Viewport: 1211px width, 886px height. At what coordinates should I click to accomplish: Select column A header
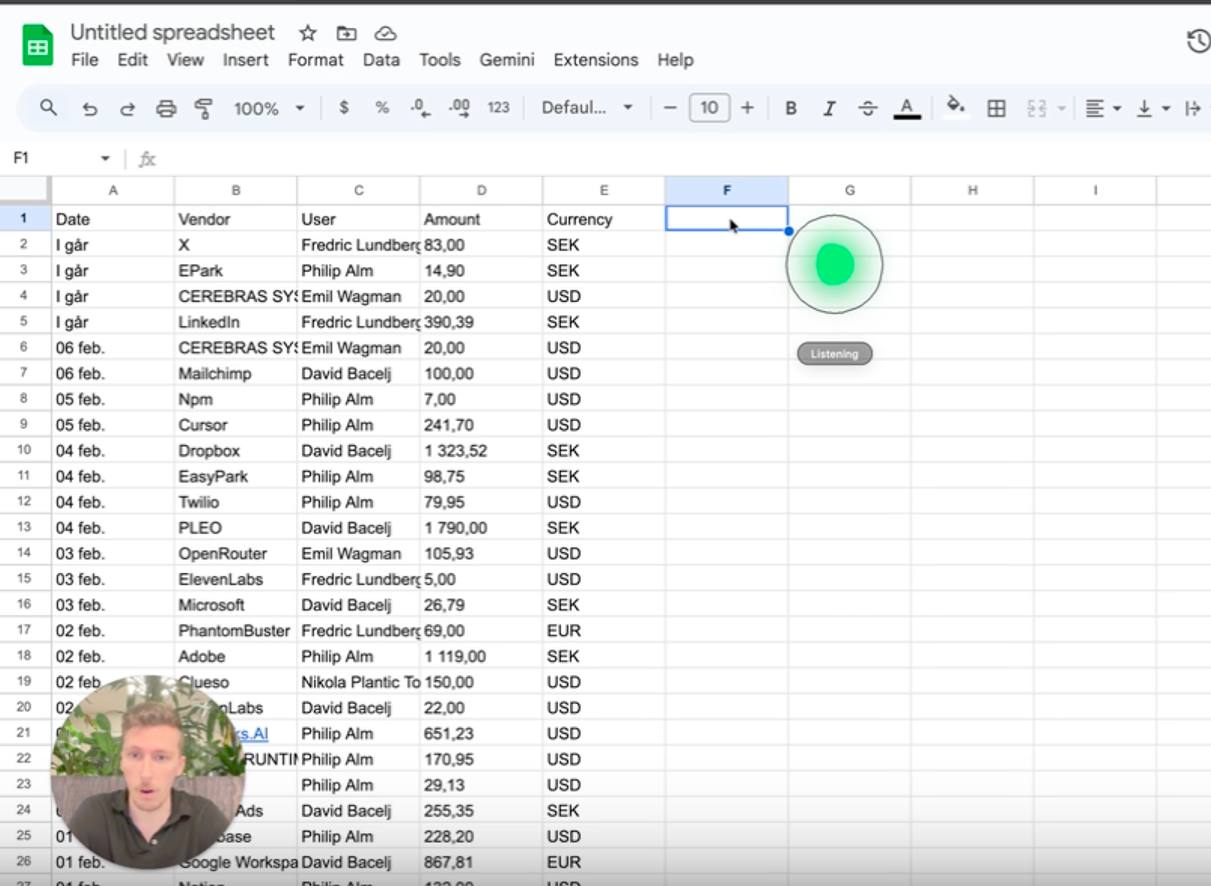(113, 190)
